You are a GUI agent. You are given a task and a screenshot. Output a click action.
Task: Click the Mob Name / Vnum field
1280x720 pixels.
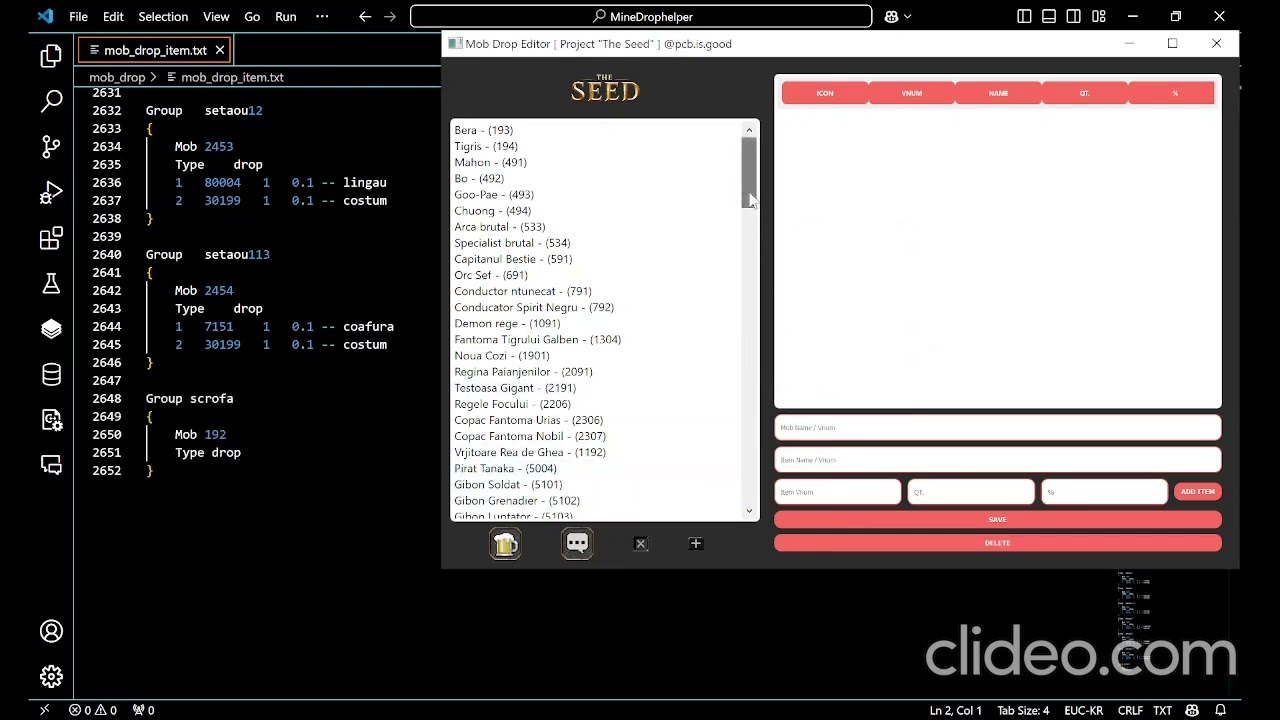[x=997, y=428]
